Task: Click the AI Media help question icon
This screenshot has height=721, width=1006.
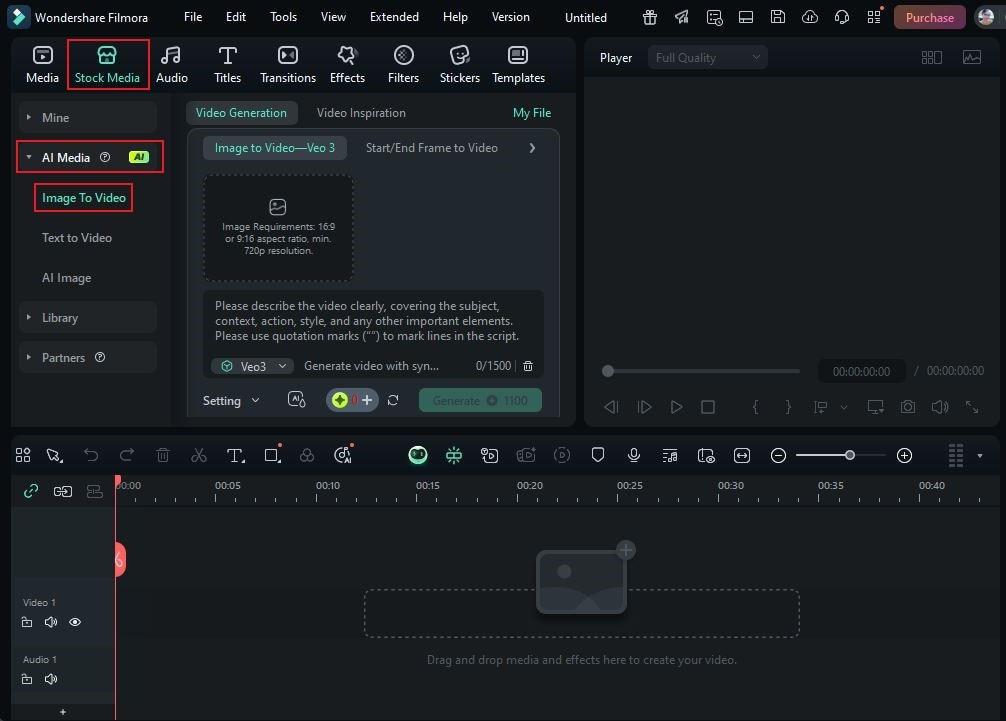Action: point(105,157)
